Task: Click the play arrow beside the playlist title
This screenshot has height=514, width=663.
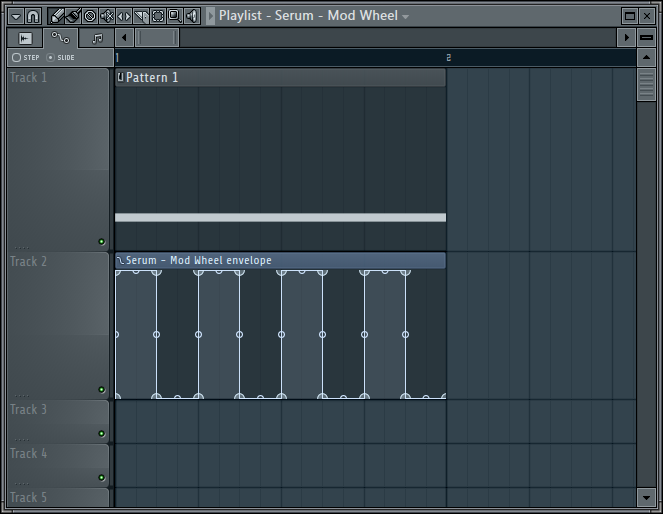Action: coord(210,16)
